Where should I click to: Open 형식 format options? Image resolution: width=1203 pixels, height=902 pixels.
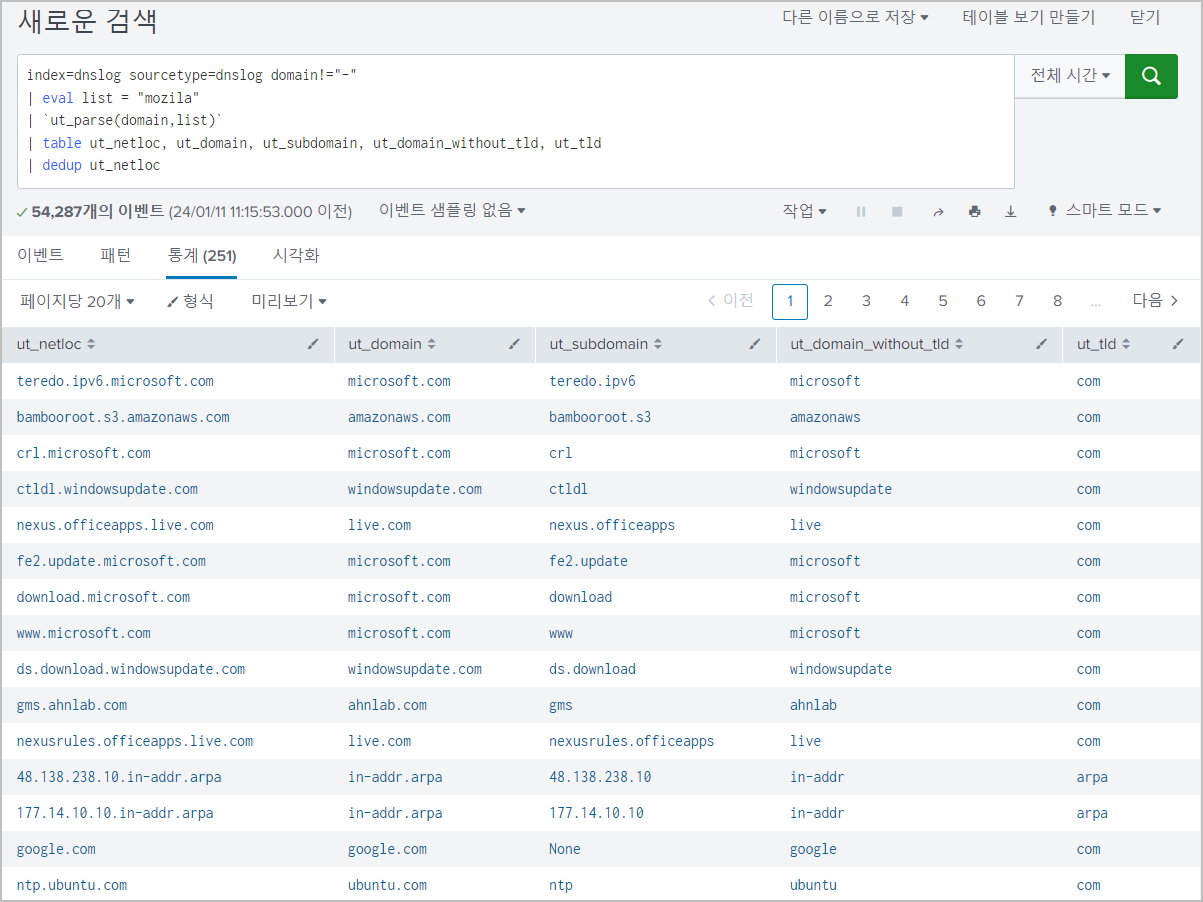[x=190, y=301]
